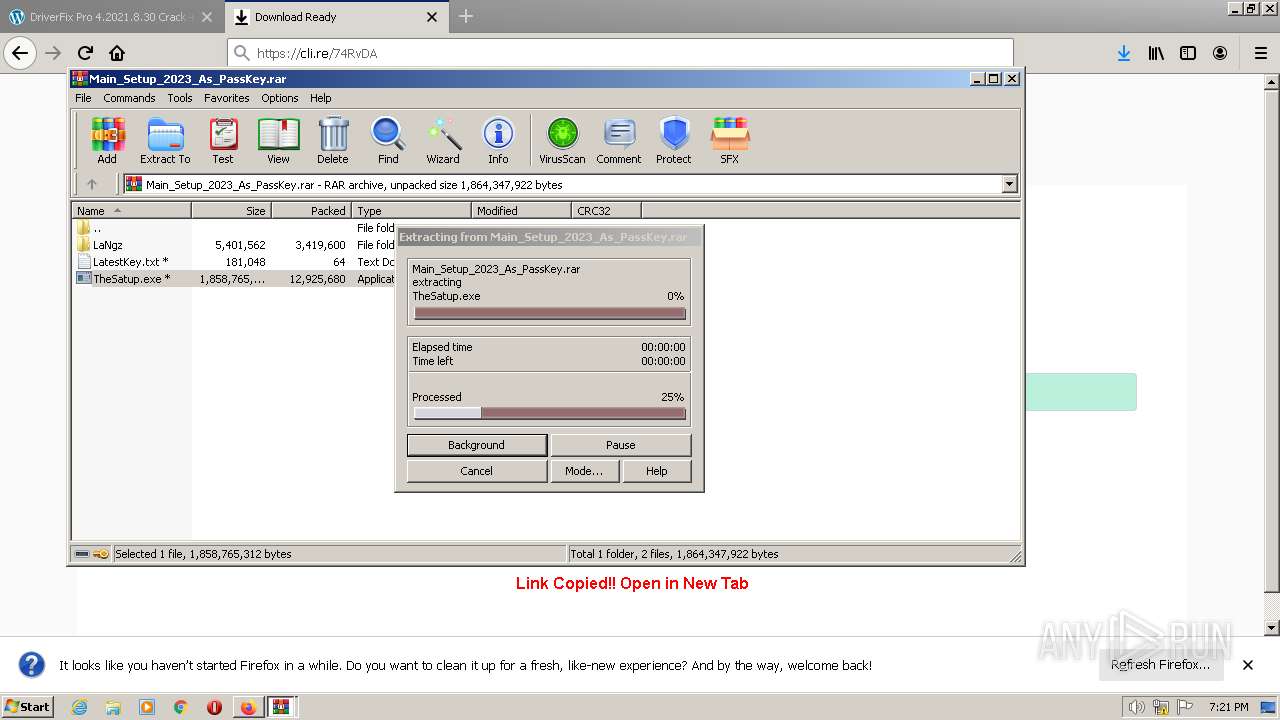Select the Download Ready tab
The image size is (1280, 720).
click(337, 17)
